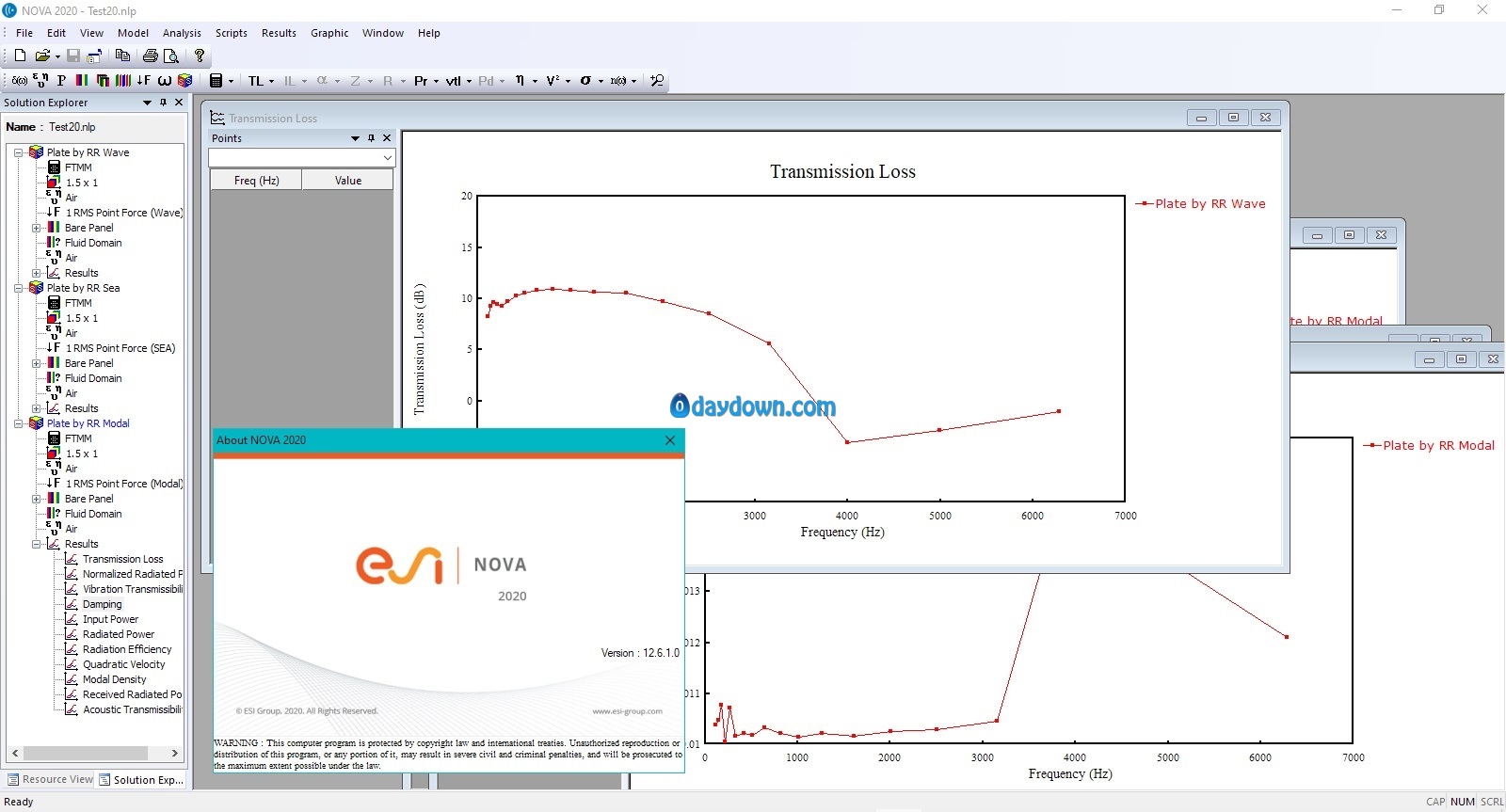
Task: Open the Pr toolbar dropdown arrow
Action: (x=436, y=82)
